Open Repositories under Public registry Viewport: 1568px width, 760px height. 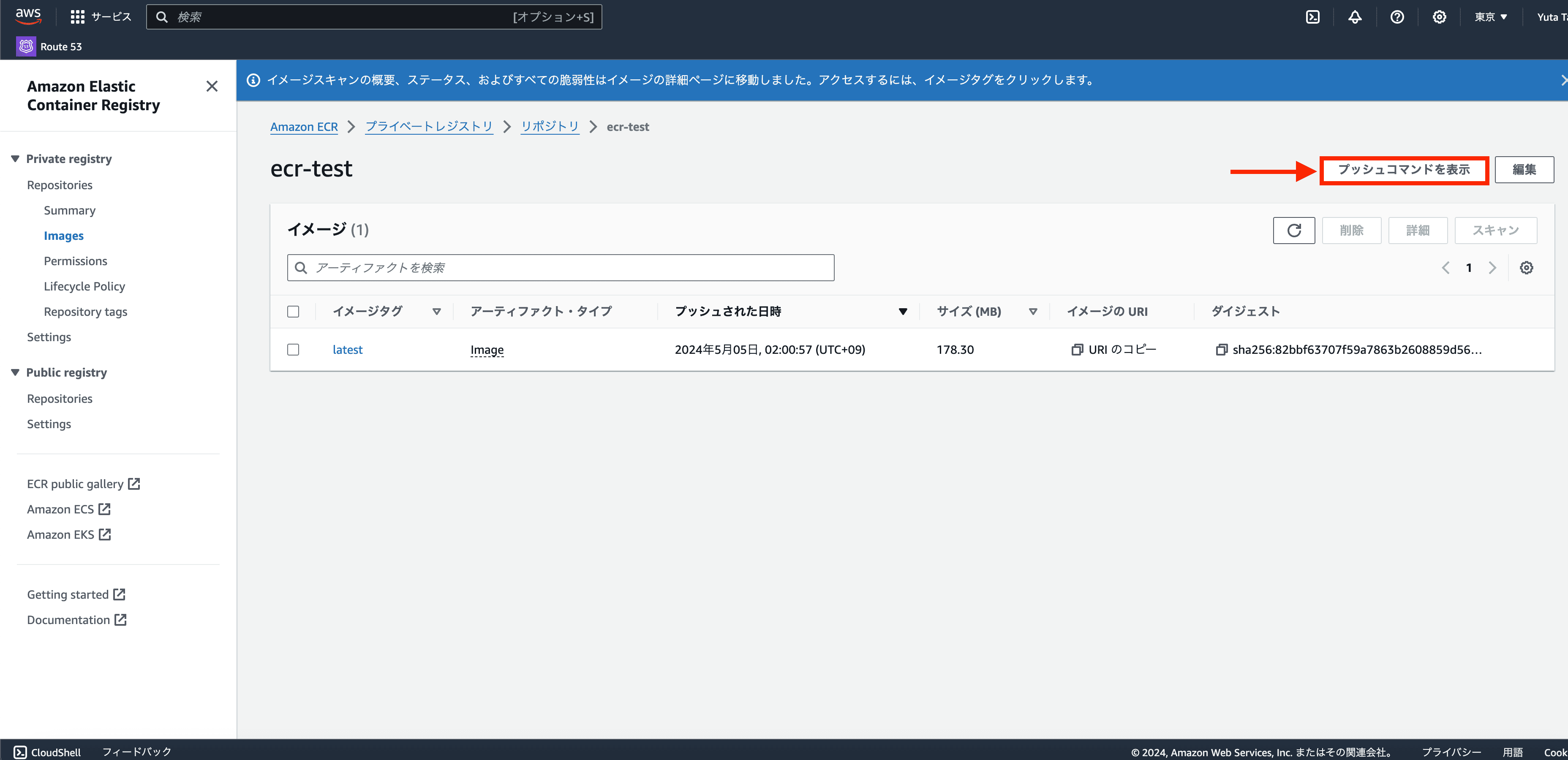(60, 399)
